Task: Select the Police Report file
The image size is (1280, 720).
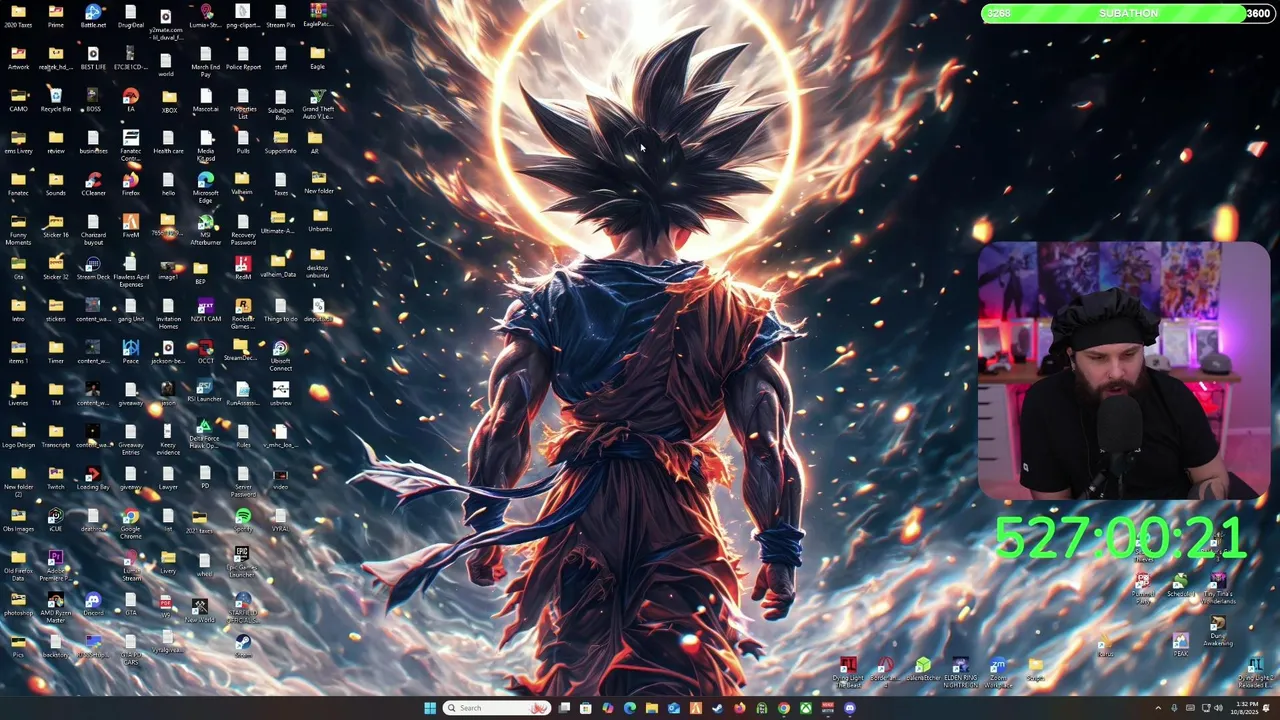Action: tap(243, 58)
